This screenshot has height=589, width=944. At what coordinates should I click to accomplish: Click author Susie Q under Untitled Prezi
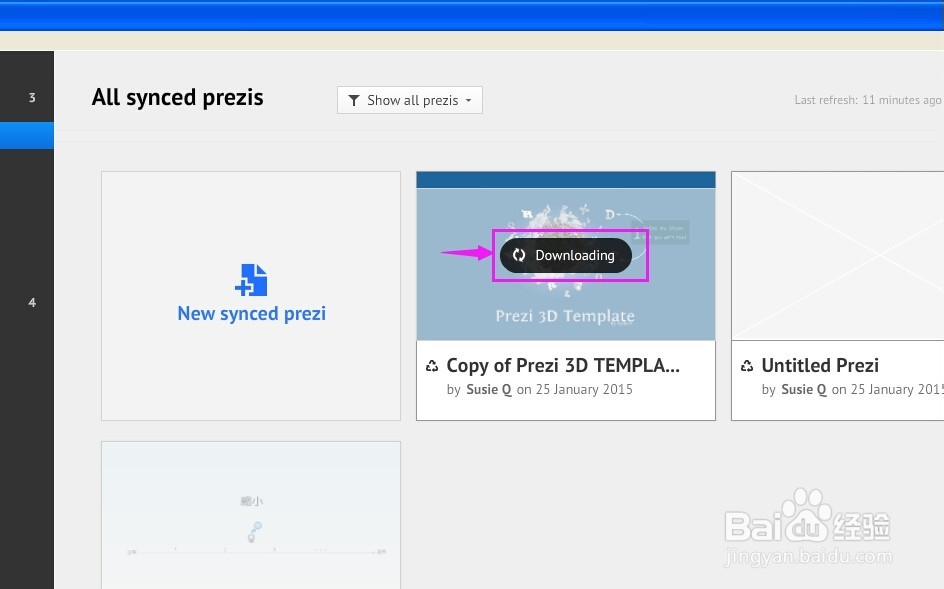point(804,390)
